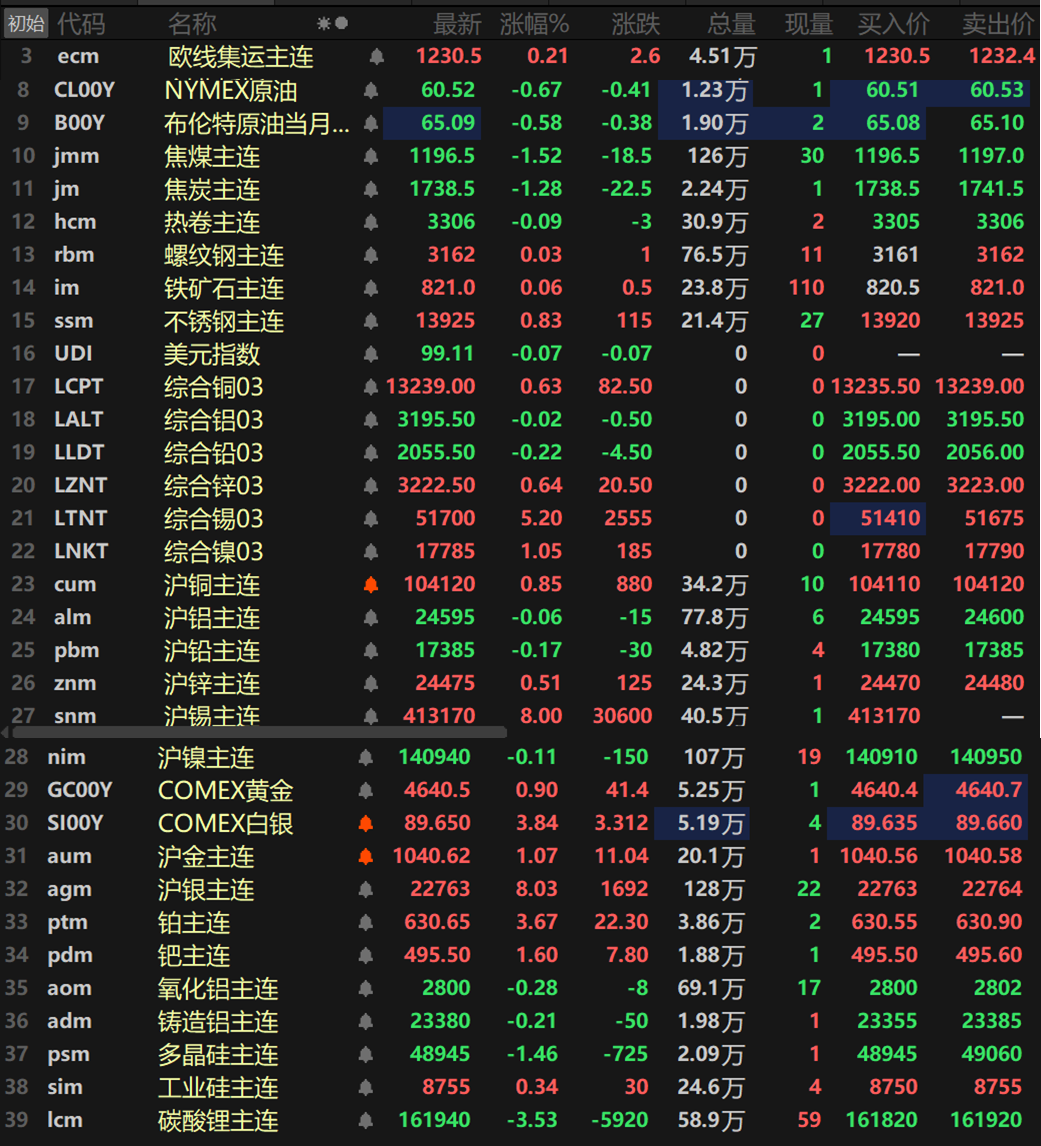Viewport: 1041px width, 1146px height.
Task: Disable the orange alert bell for COMEX白银
Action: tap(365, 824)
